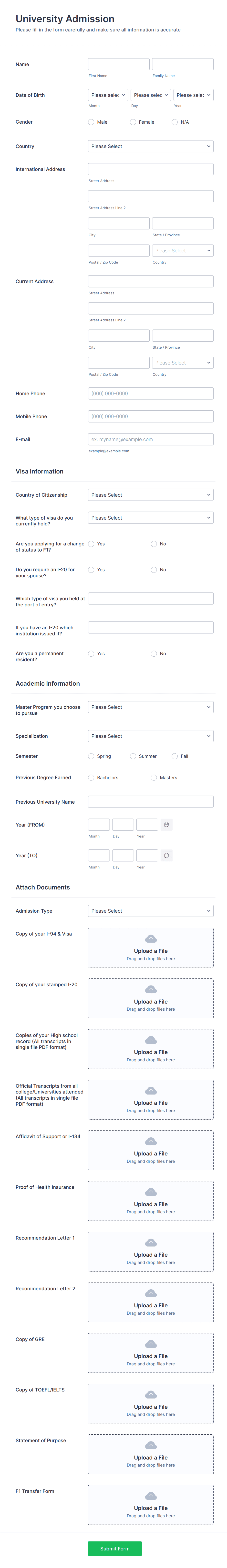227x1568 pixels.
Task: Open the Country dropdown
Action: click(150, 146)
